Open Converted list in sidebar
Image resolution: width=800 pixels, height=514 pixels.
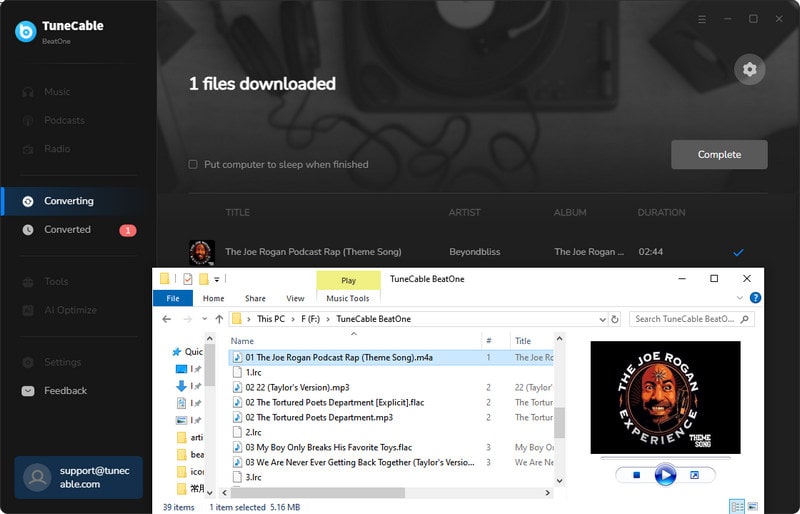[x=67, y=230]
